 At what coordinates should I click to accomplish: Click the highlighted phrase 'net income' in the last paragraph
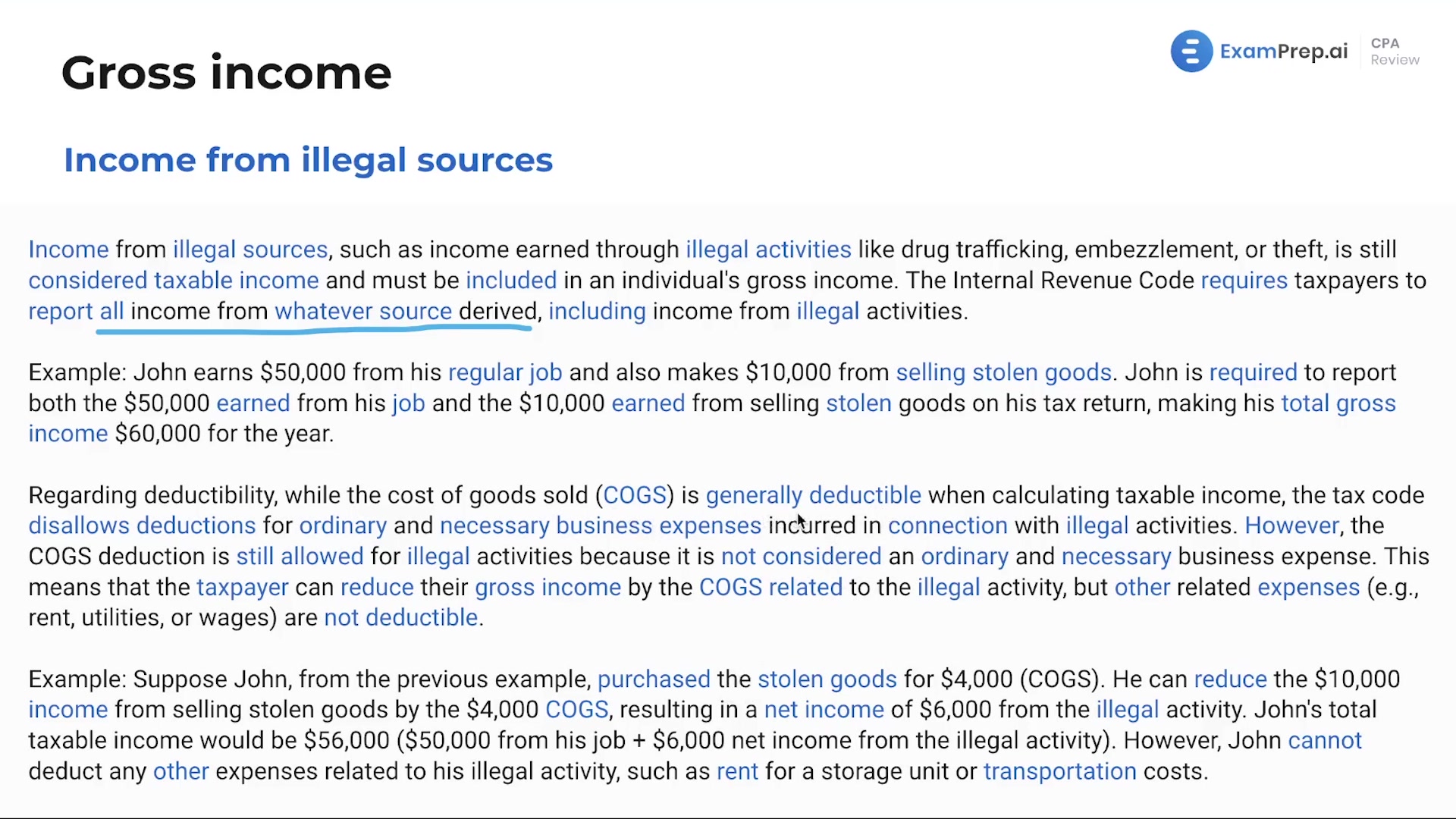tap(824, 710)
